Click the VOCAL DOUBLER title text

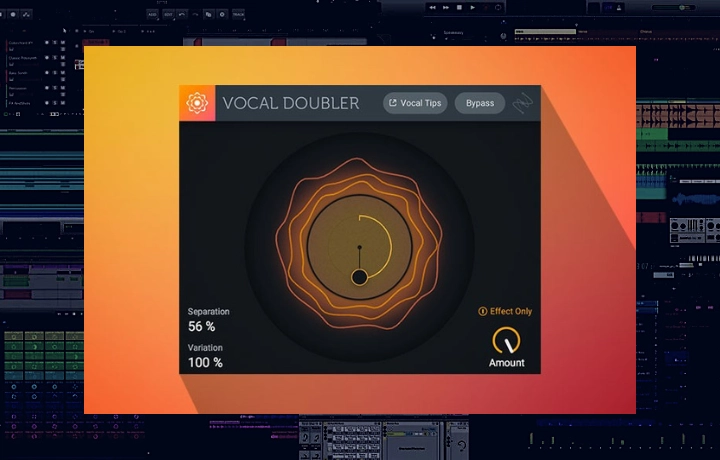pyautogui.click(x=291, y=103)
